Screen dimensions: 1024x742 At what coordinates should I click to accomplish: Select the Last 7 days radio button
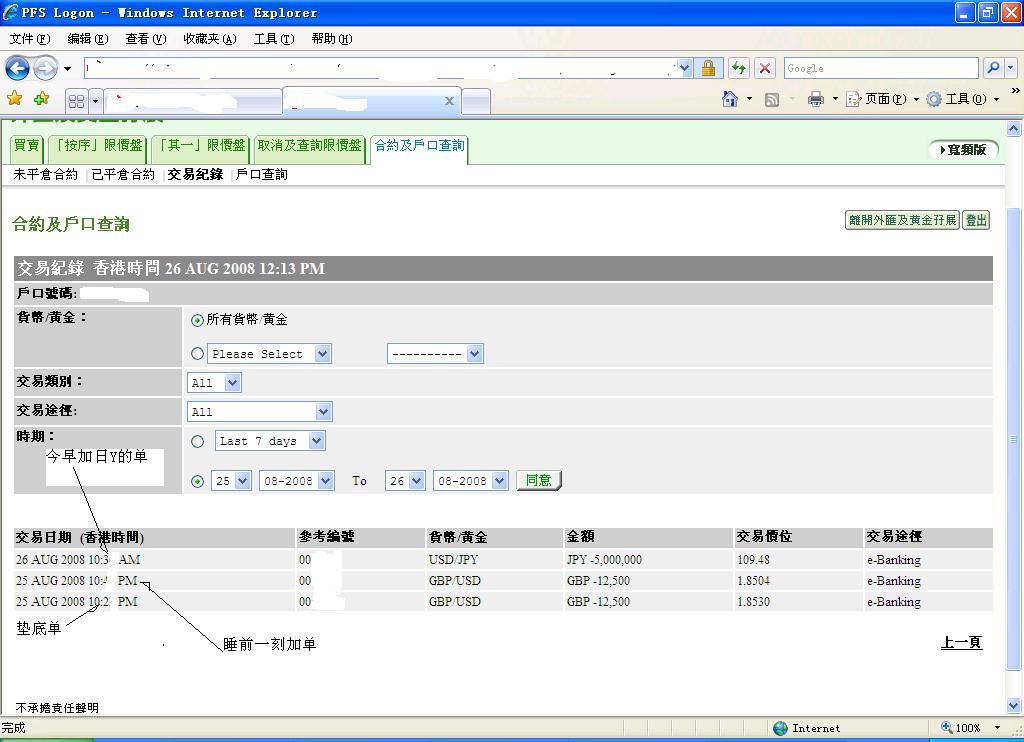[x=197, y=442]
